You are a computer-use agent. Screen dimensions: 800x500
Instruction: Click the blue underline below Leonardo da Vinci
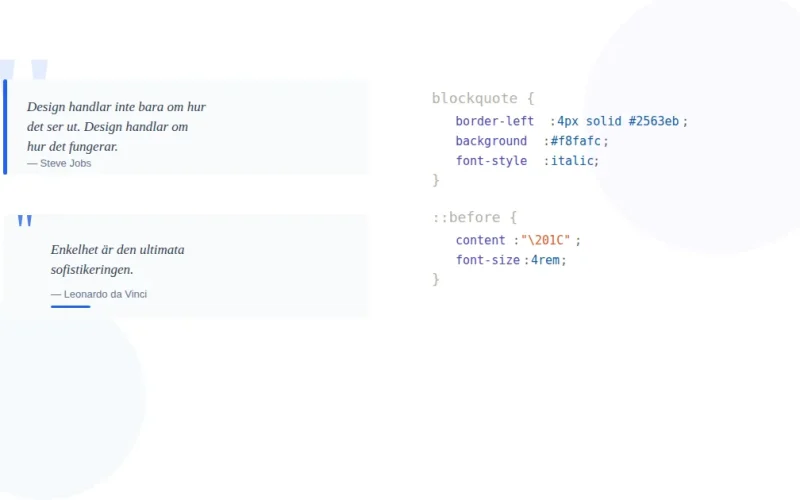(70, 306)
